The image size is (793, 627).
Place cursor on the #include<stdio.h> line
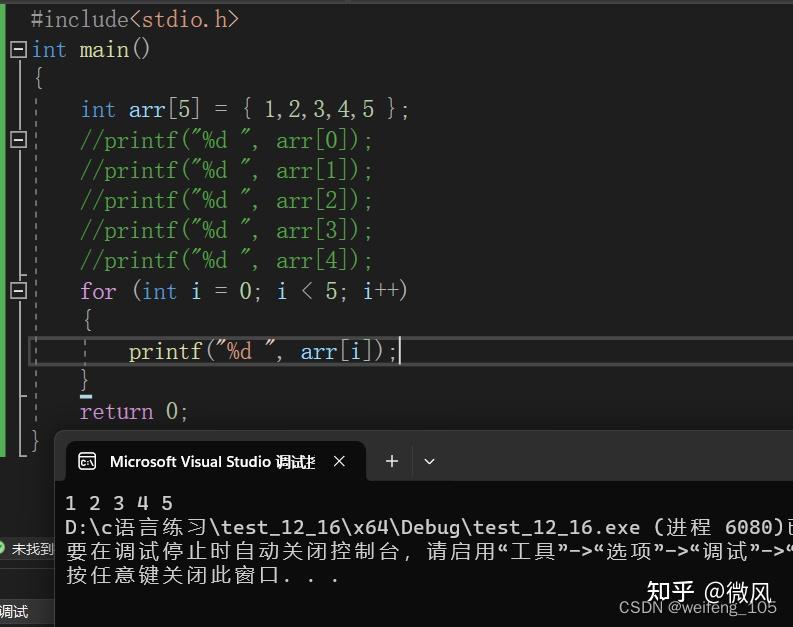[x=135, y=19]
